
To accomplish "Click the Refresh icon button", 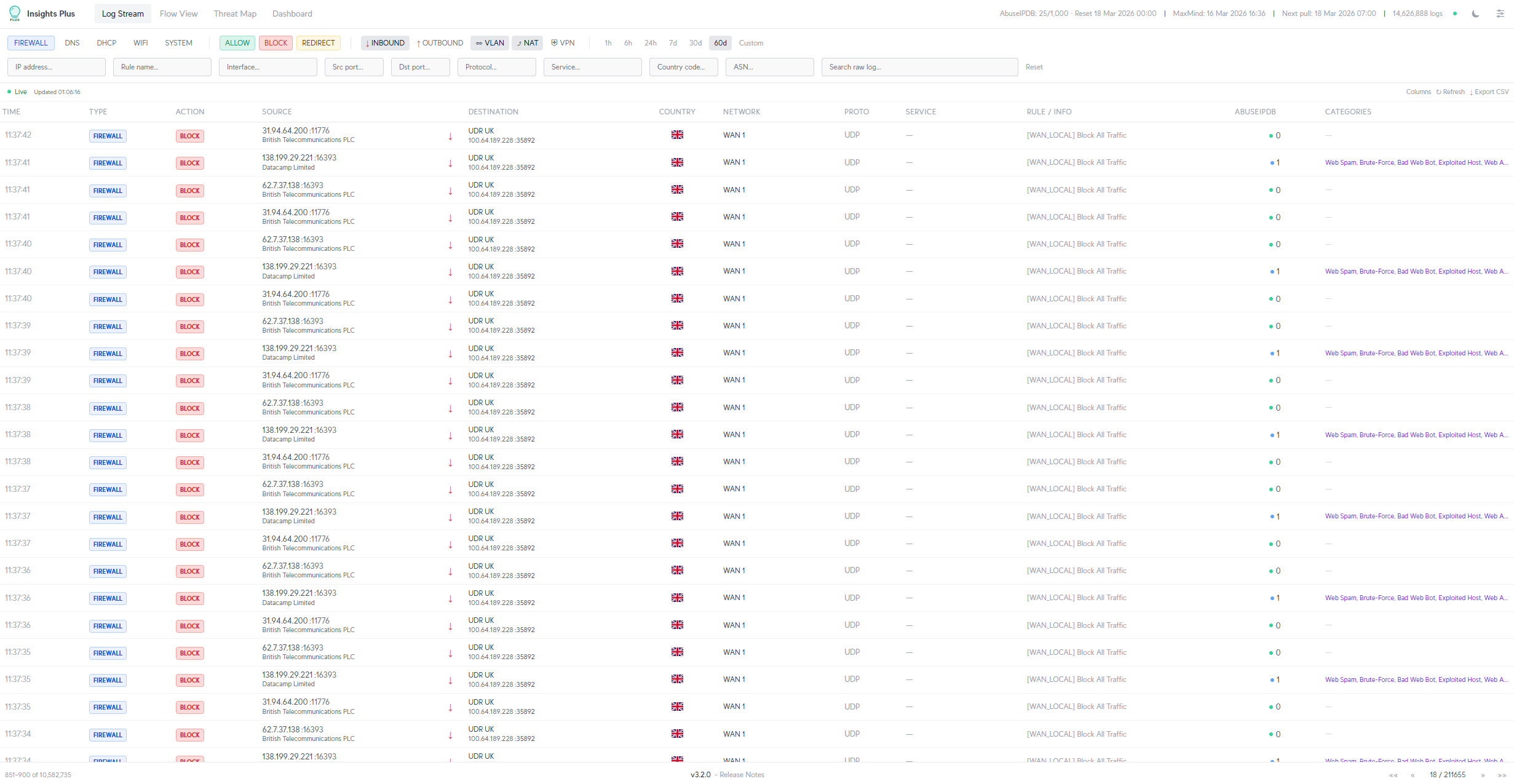I will coord(1450,92).
